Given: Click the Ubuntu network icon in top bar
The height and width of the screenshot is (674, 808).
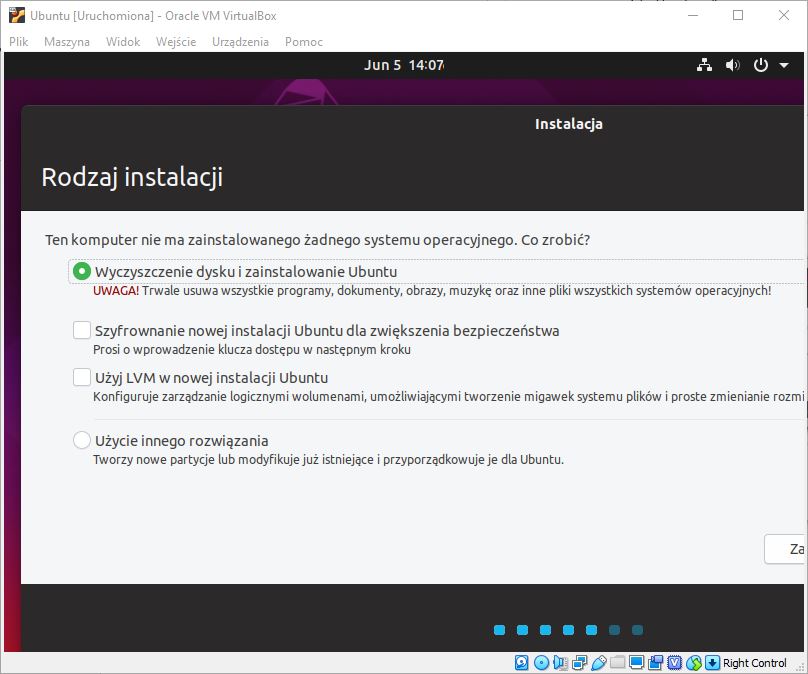Looking at the screenshot, I should pos(704,65).
